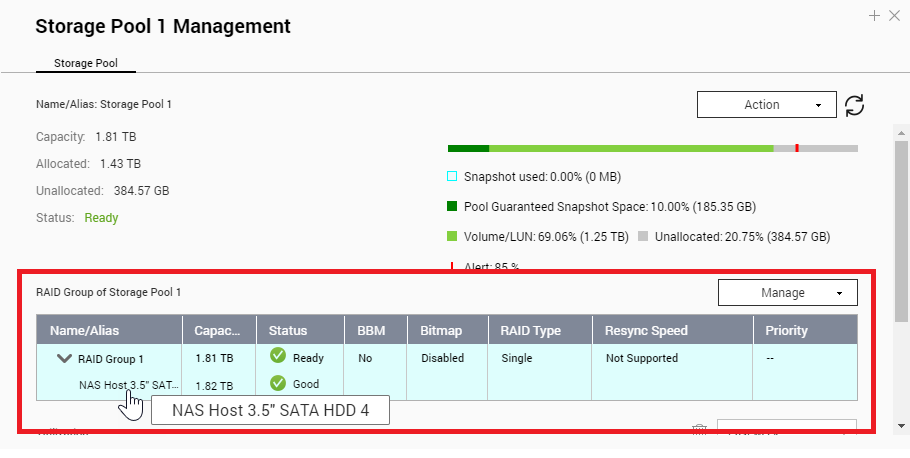Open the Manage dropdown menu
The height and width of the screenshot is (458, 910).
coord(787,293)
